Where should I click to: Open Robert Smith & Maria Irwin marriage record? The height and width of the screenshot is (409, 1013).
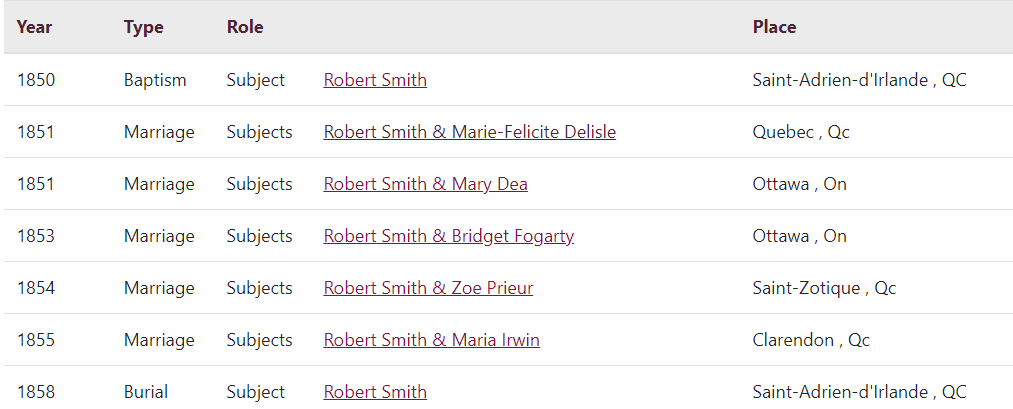(x=431, y=340)
